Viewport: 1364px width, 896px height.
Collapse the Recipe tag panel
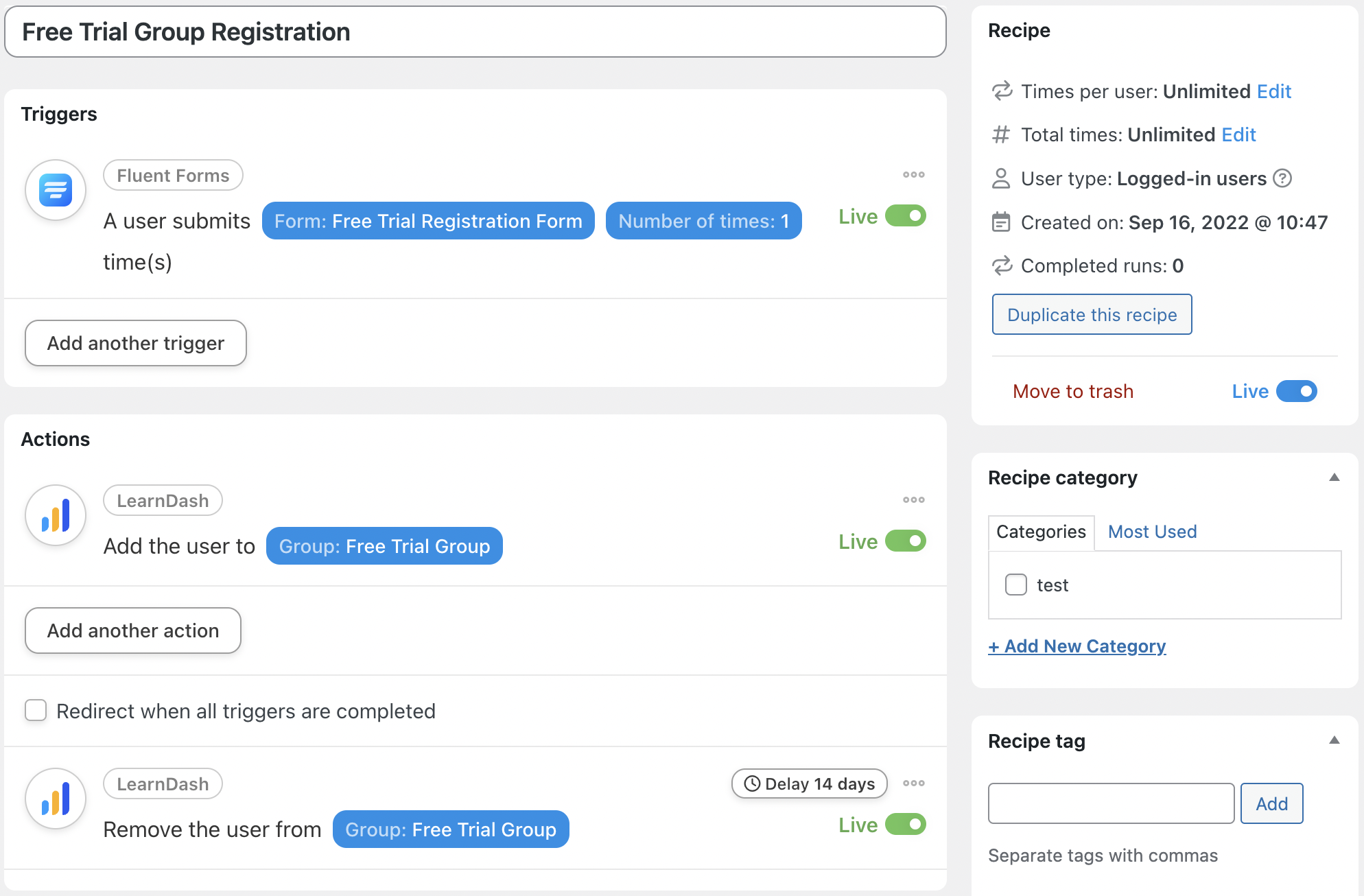[x=1335, y=740]
